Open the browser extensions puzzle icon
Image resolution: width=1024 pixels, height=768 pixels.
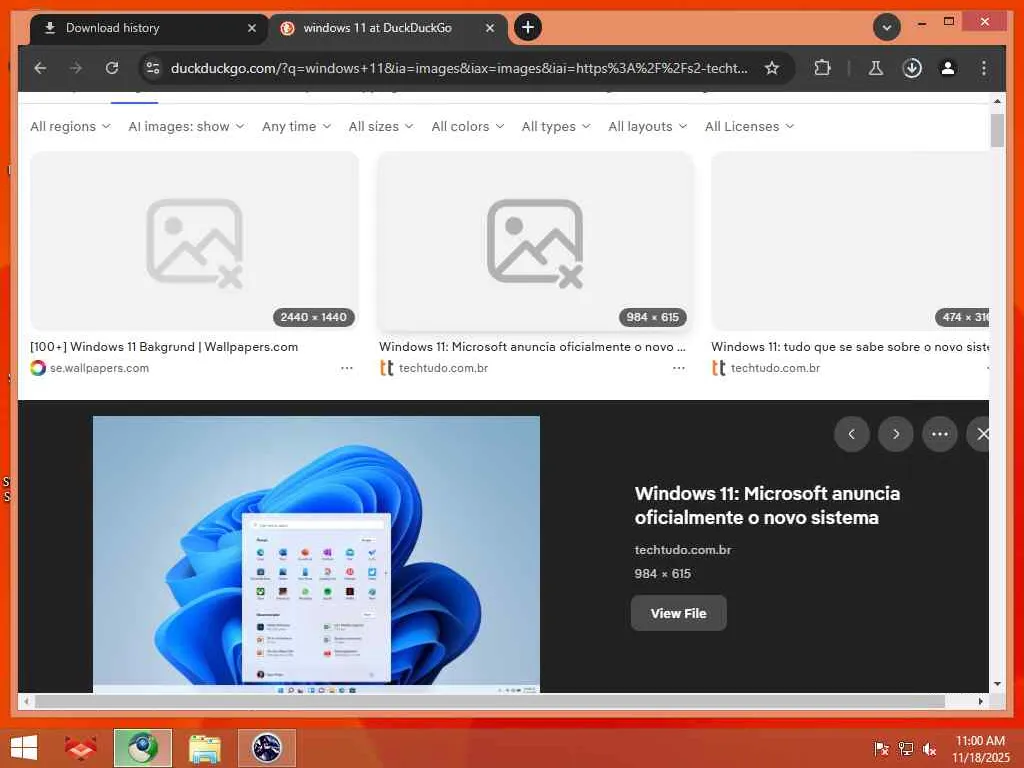point(822,68)
